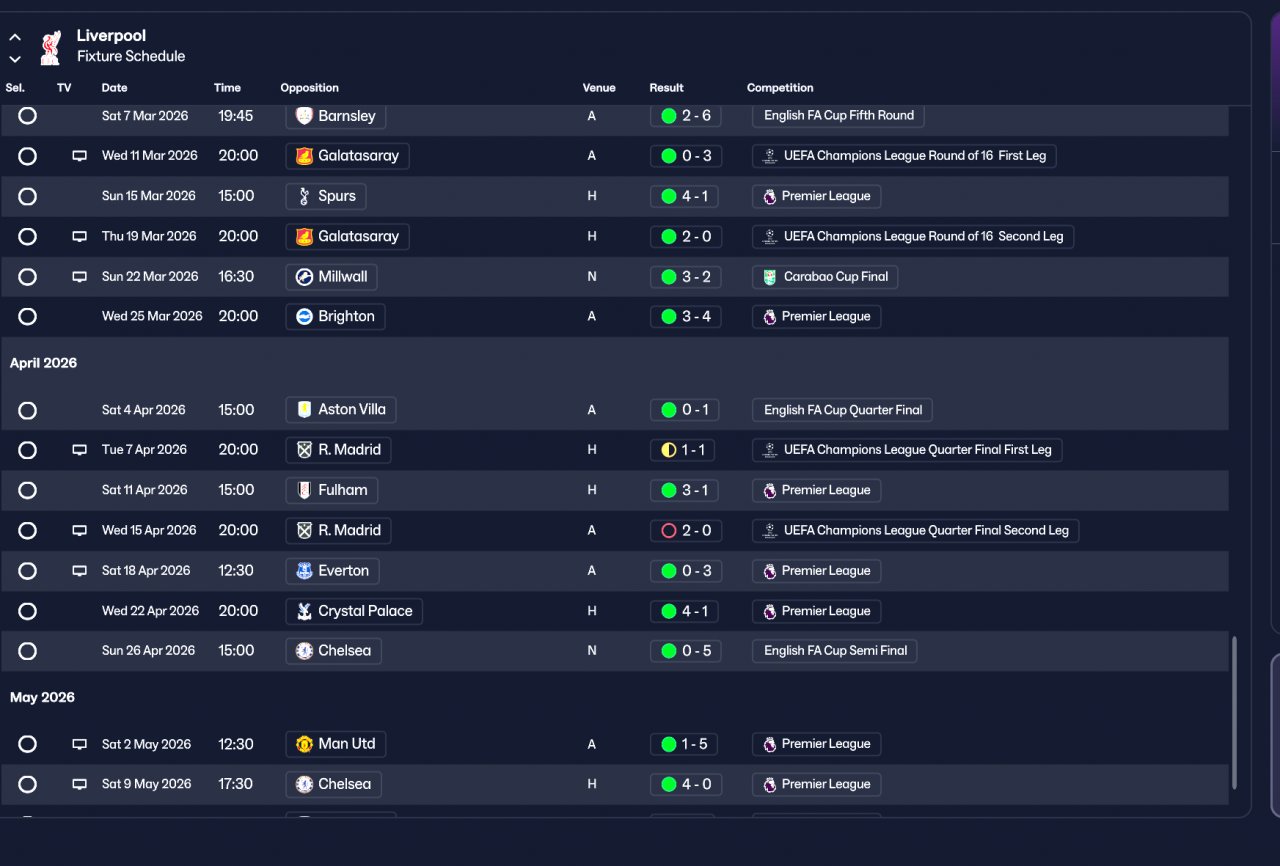1280x866 pixels.
Task: Select the Crystal Palace fixture radio button
Action: point(28,611)
